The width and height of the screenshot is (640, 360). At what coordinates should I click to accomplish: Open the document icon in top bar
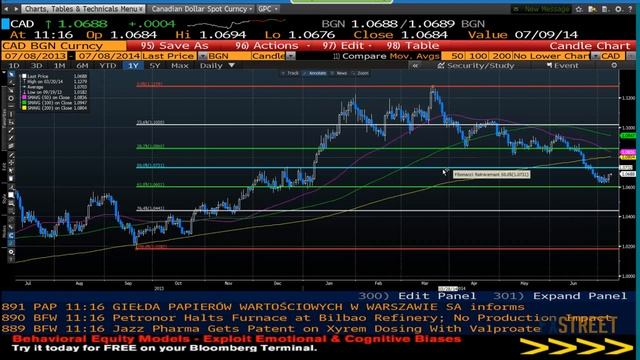(x=605, y=9)
